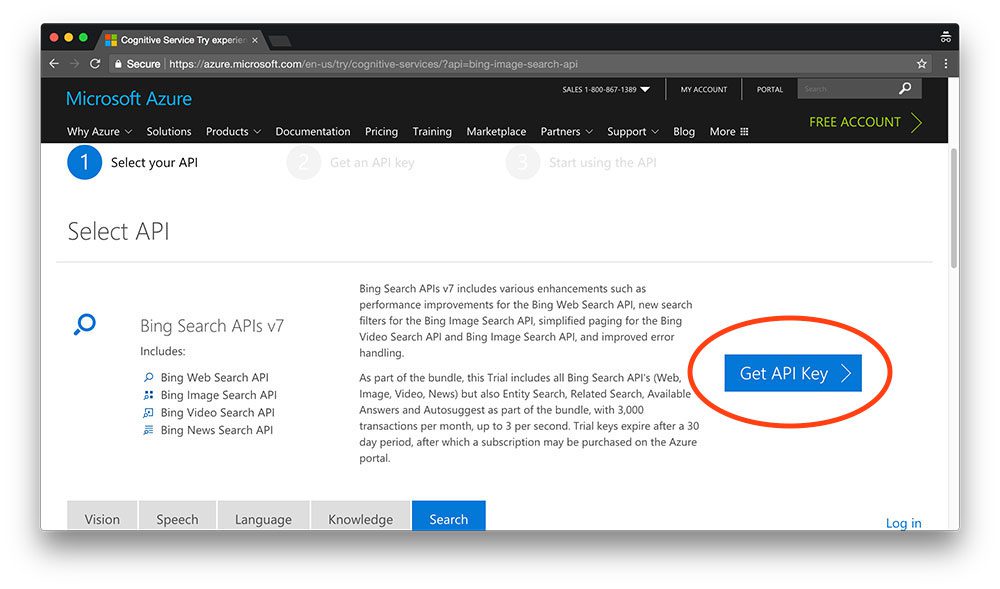Viewport: 1000px width, 589px height.
Task: Click the page vertical scrollbar
Action: (x=953, y=208)
